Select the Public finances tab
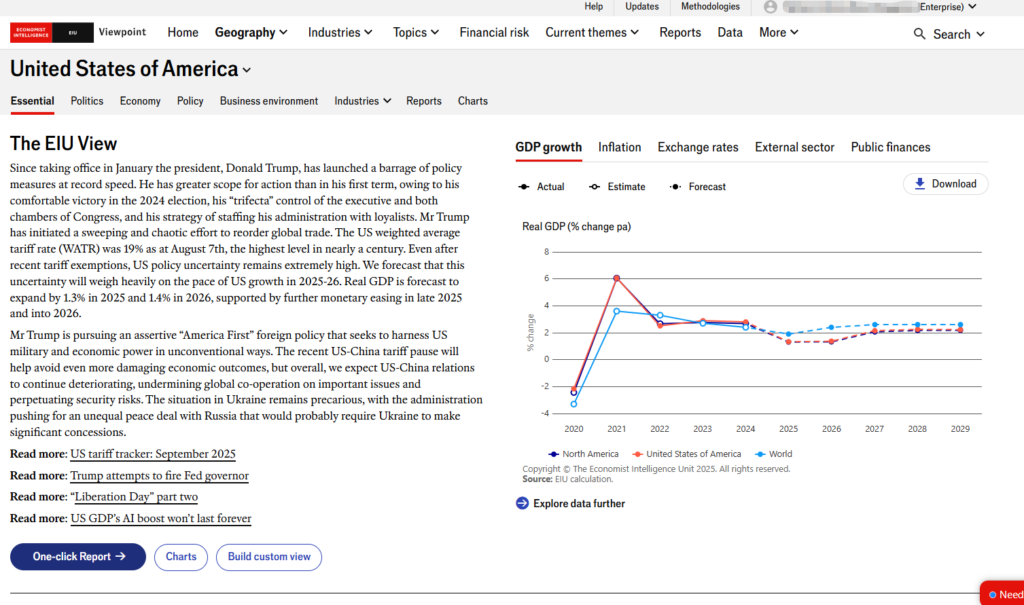The width and height of the screenshot is (1024, 605). tap(890, 147)
